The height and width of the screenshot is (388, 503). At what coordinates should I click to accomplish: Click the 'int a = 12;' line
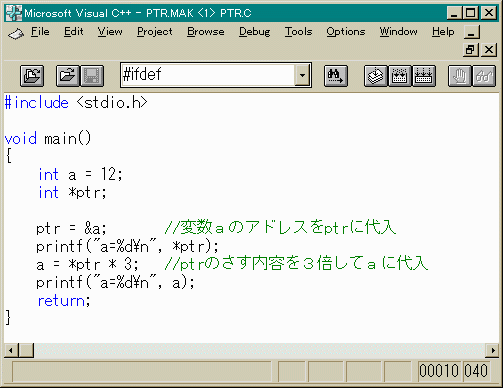[81, 174]
